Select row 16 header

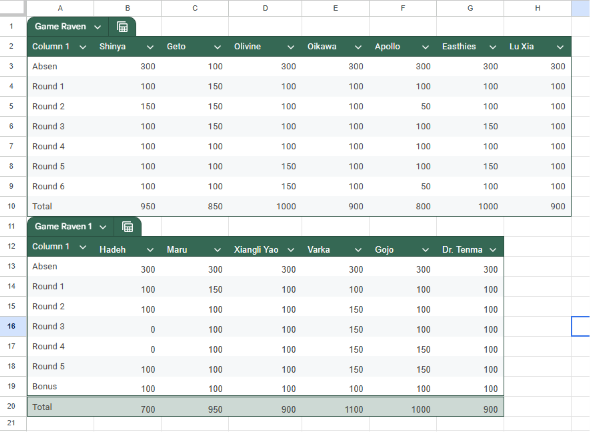[11, 326]
